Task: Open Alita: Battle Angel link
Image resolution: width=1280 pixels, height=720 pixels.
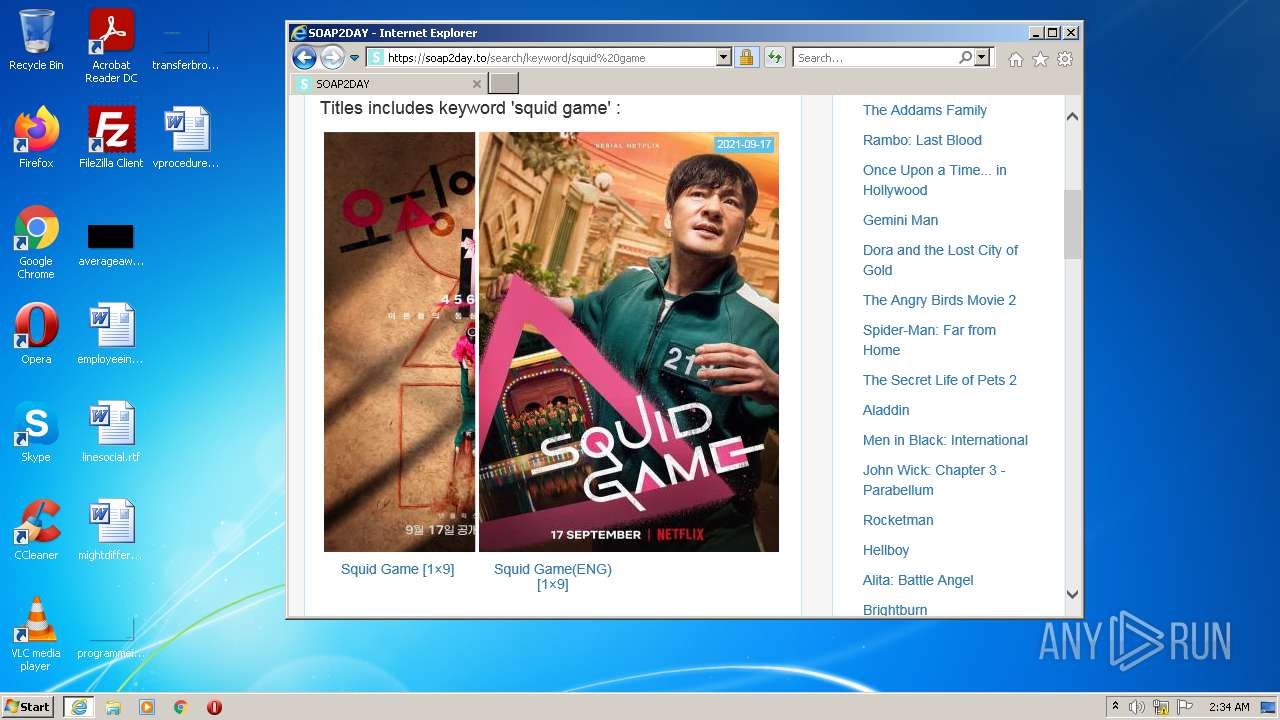Action: click(x=918, y=580)
